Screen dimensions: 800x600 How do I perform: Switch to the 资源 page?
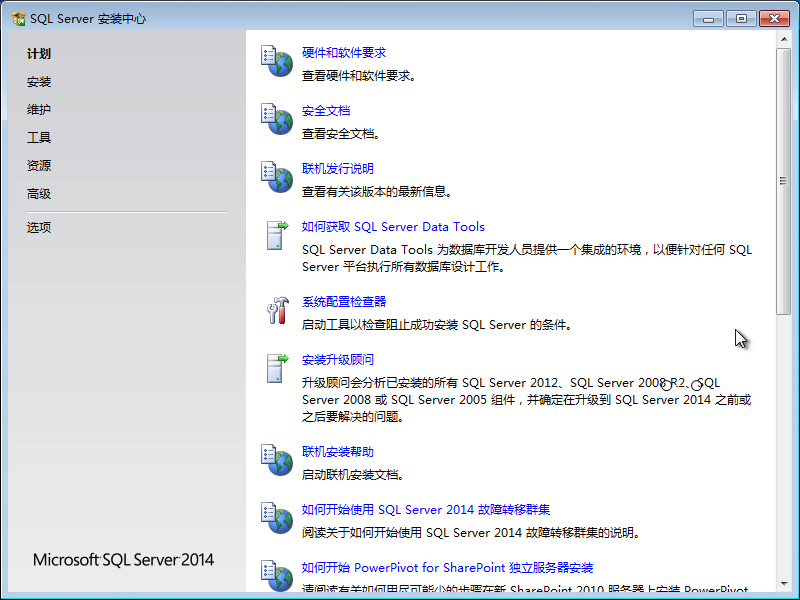click(x=39, y=165)
